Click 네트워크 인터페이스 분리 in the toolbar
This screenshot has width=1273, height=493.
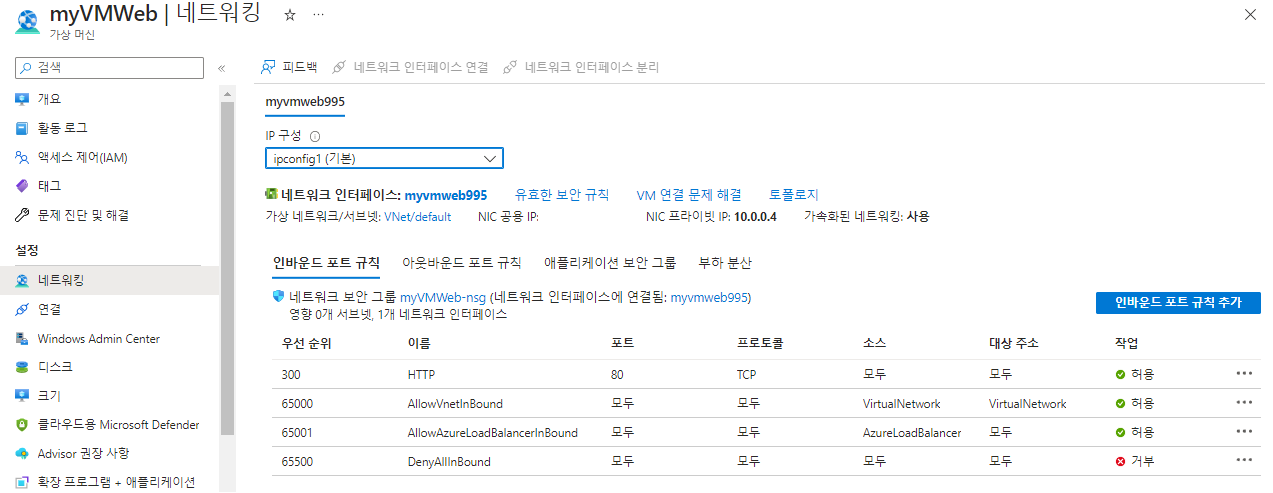581,67
